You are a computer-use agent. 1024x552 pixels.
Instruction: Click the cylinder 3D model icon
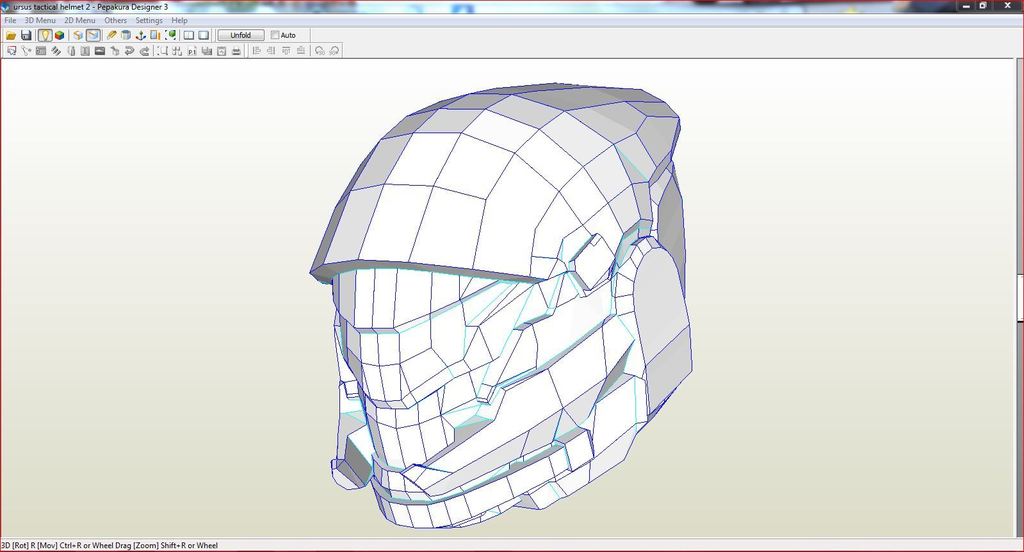click(x=126, y=35)
